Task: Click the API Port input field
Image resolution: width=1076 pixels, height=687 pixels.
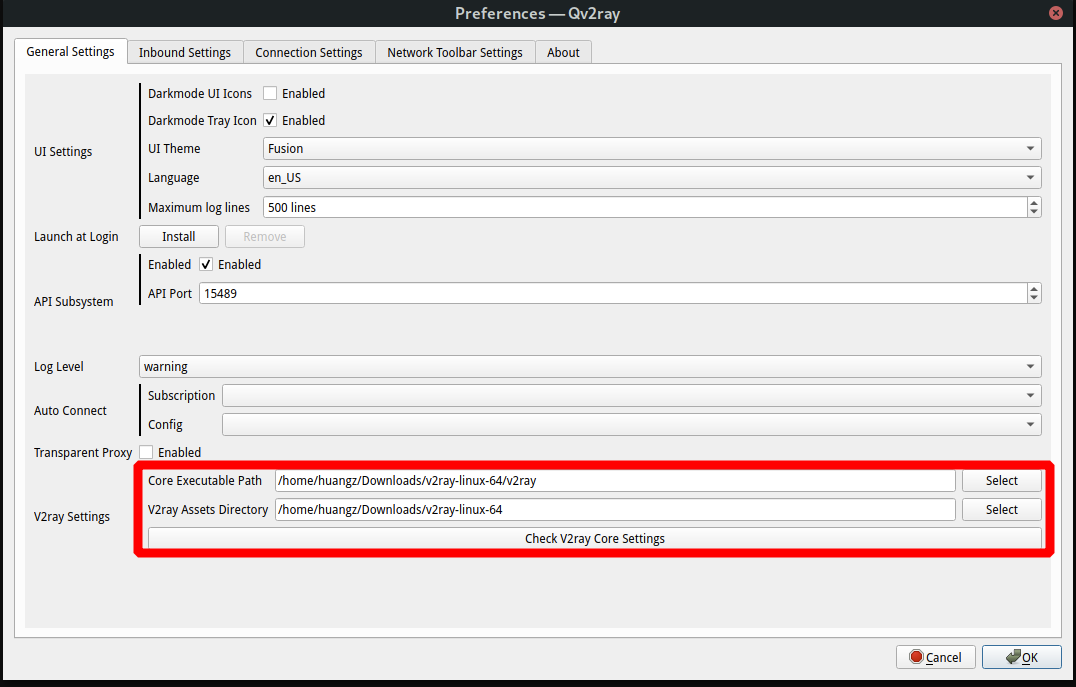Action: [x=612, y=294]
